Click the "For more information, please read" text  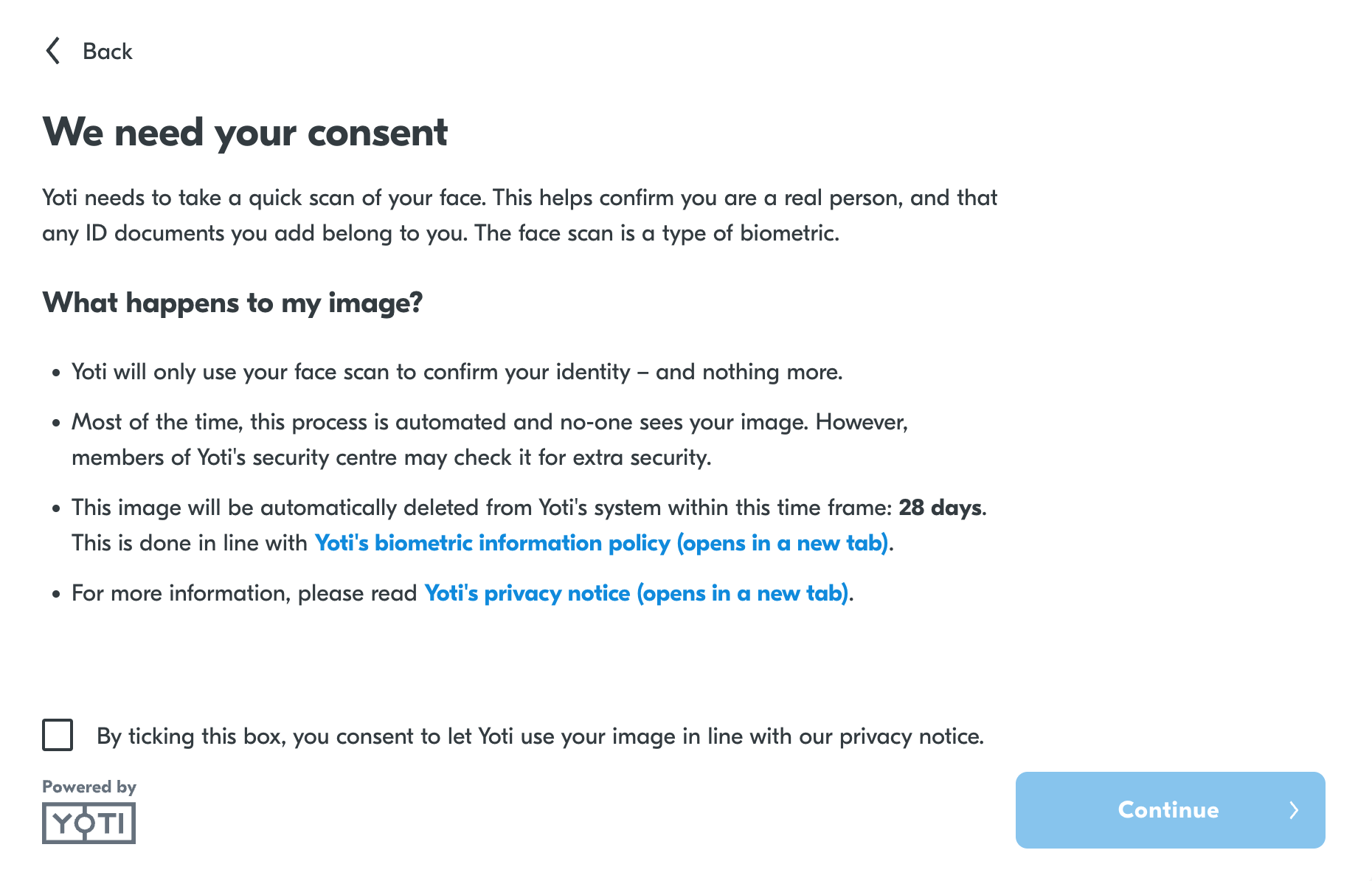pos(244,593)
